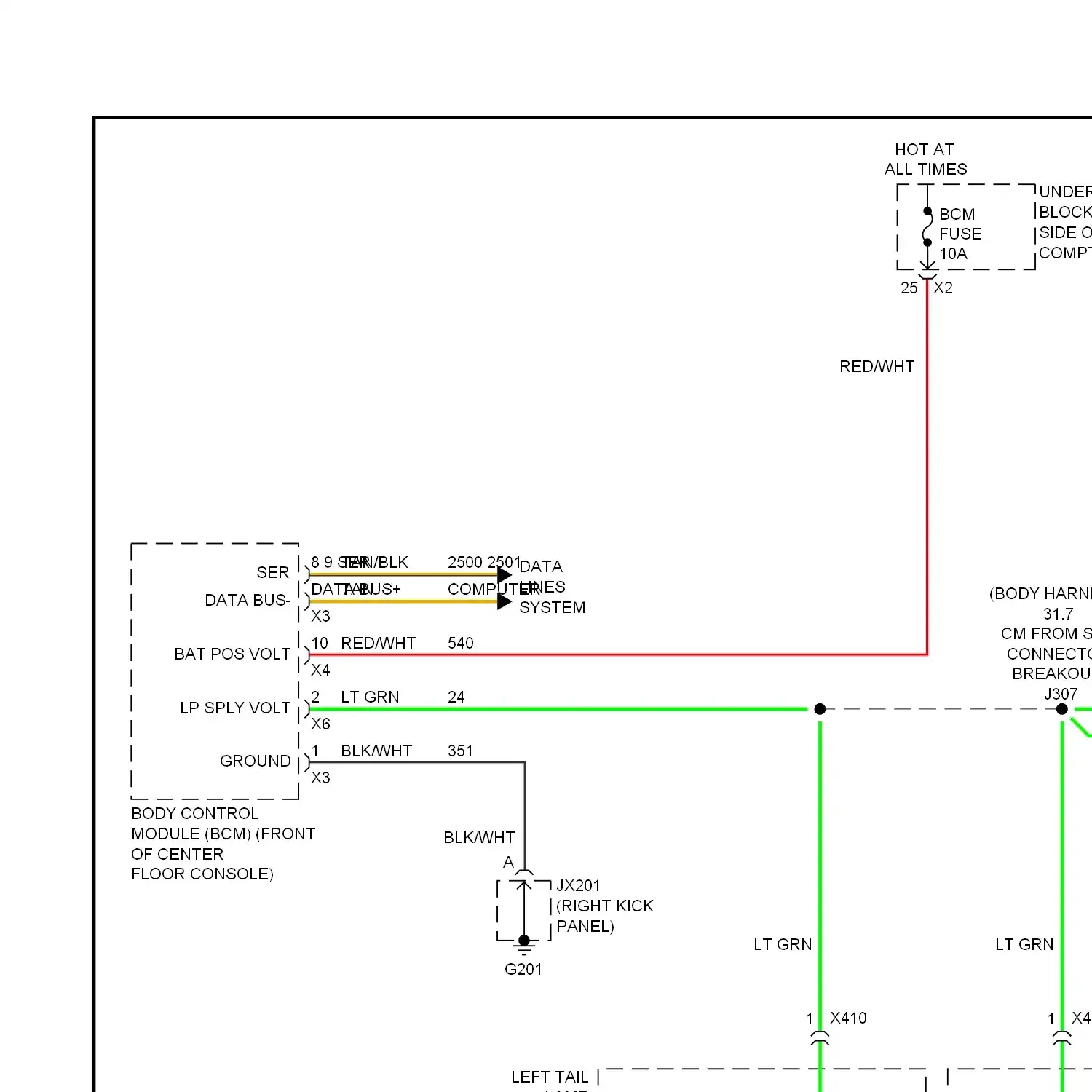
Task: Click BLK/WHT label above JX201 connector
Action: pyautogui.click(x=479, y=837)
